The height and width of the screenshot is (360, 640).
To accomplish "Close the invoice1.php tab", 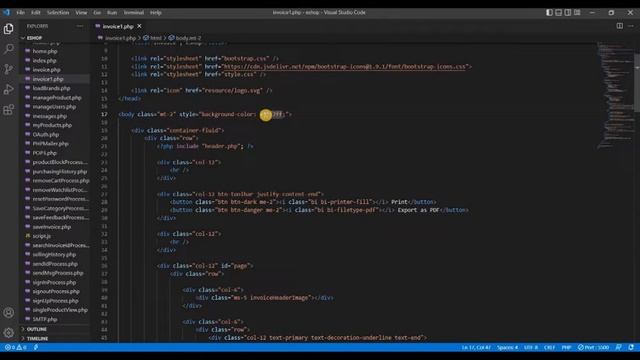I will click(139, 26).
